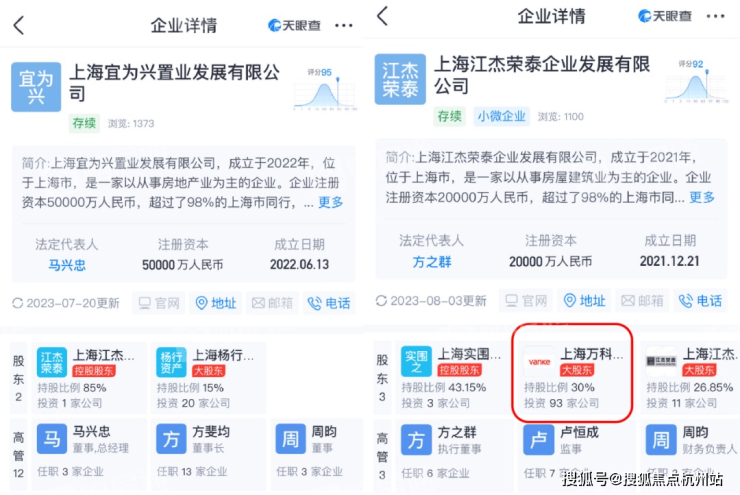Expand 更多 in 上海江杰荣泰 company intro

[x=702, y=197]
